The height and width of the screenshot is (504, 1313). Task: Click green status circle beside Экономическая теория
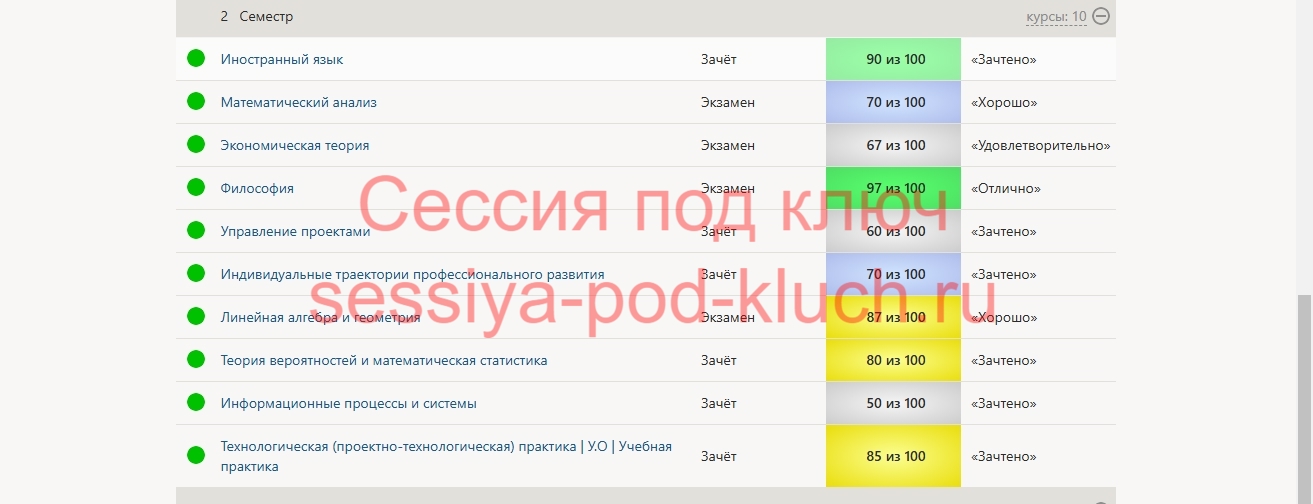[x=196, y=145]
